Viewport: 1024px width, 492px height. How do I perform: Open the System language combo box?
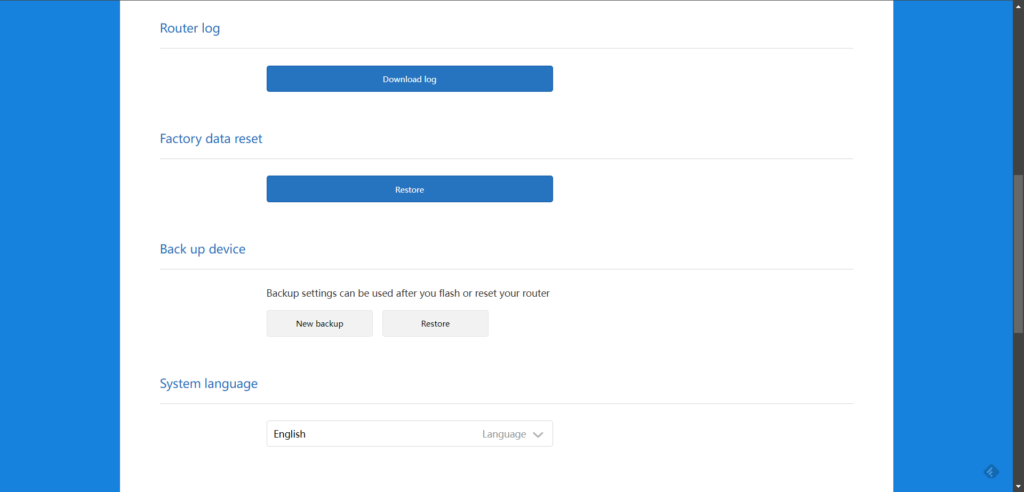coord(409,434)
